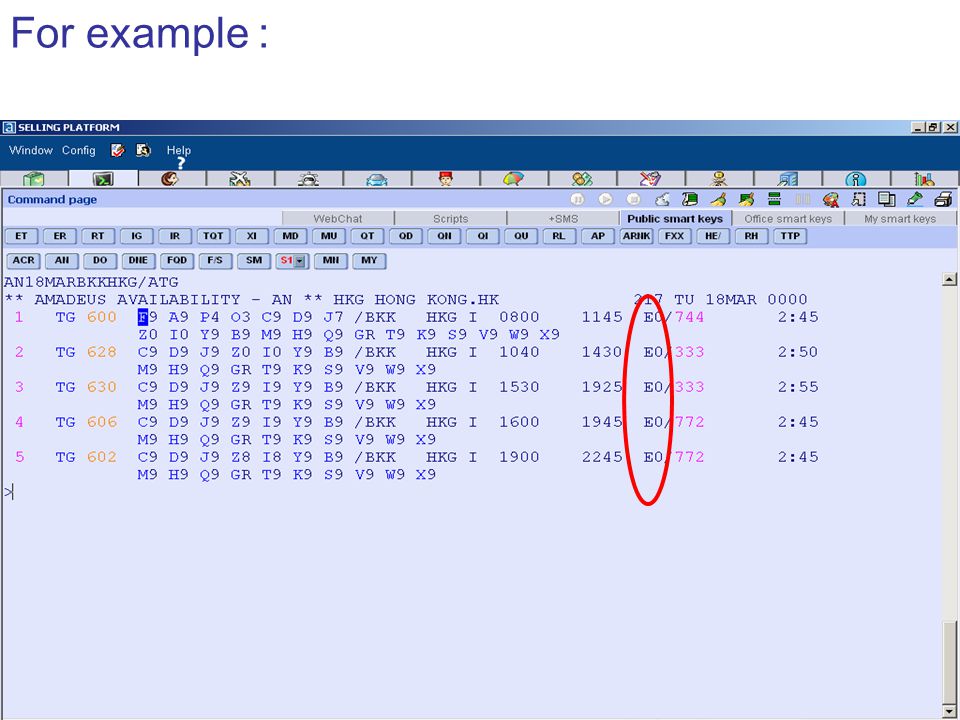
Task: Click the IG smart key button
Action: (137, 236)
